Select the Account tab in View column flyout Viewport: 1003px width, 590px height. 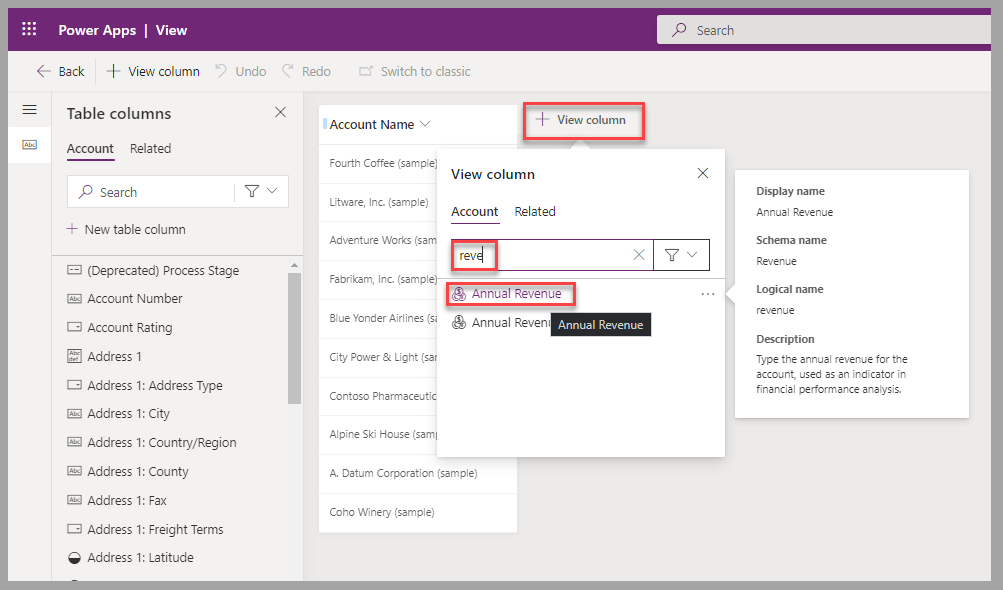(475, 212)
